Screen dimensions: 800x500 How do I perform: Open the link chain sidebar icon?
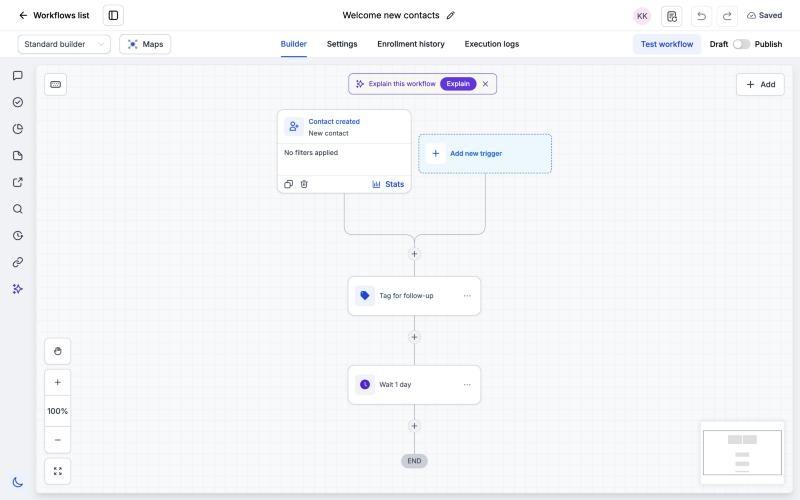click(x=18, y=262)
